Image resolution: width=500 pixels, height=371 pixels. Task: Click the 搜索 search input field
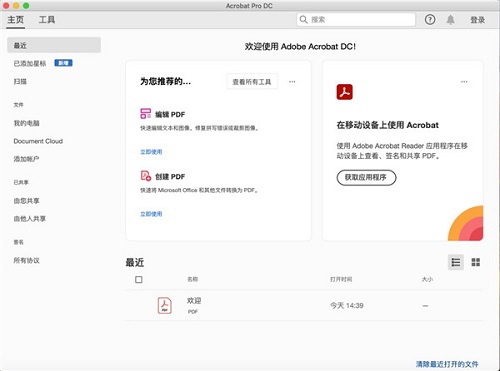pos(356,20)
